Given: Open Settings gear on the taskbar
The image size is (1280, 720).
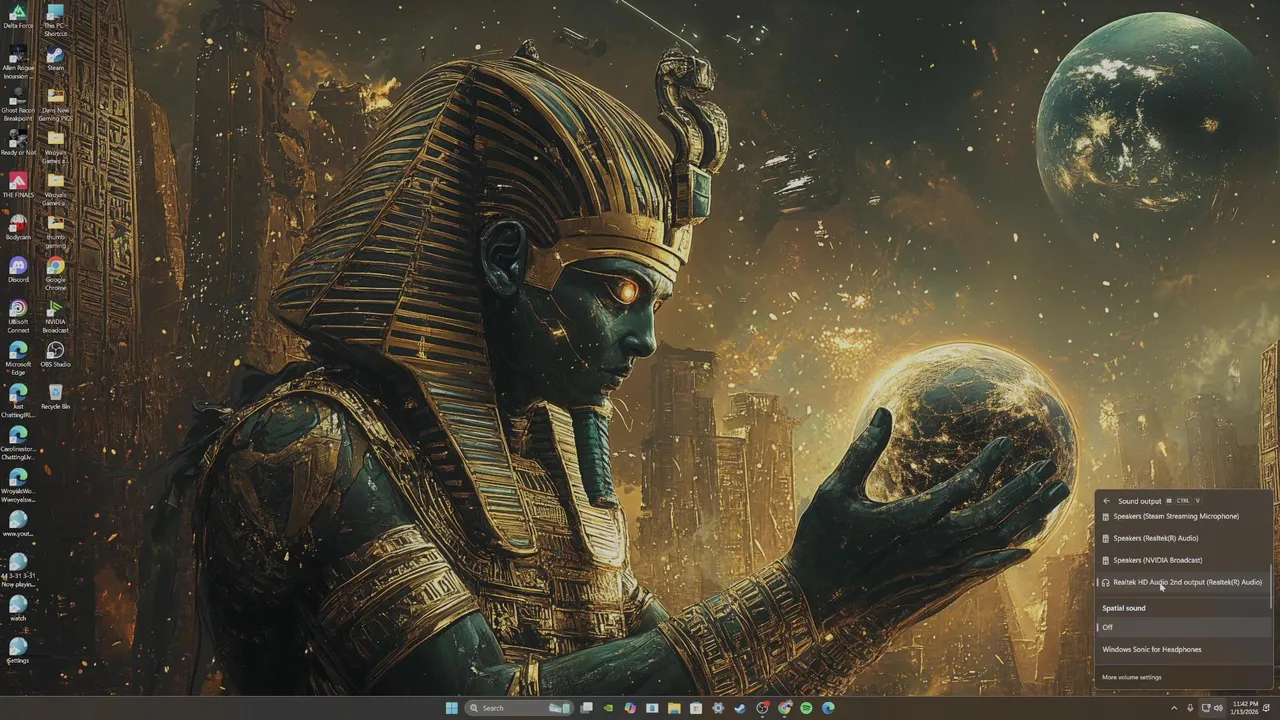Looking at the screenshot, I should tap(718, 708).
